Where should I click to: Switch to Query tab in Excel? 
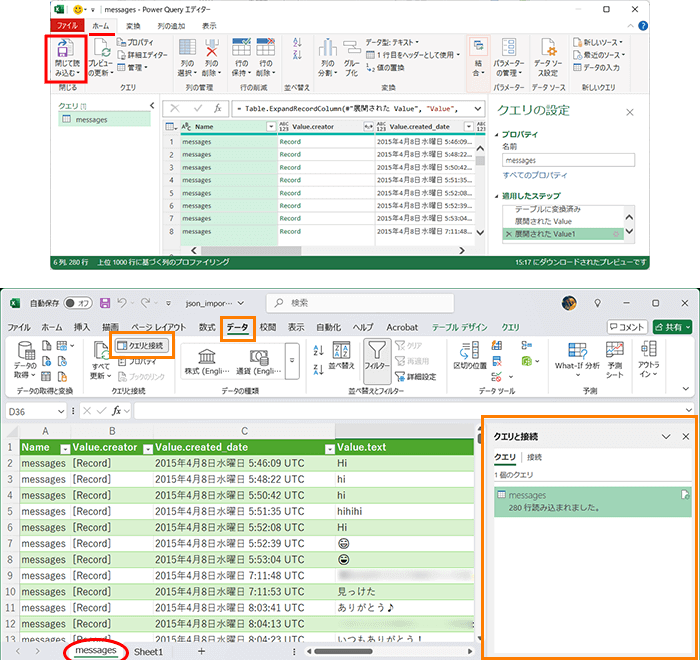(x=510, y=327)
